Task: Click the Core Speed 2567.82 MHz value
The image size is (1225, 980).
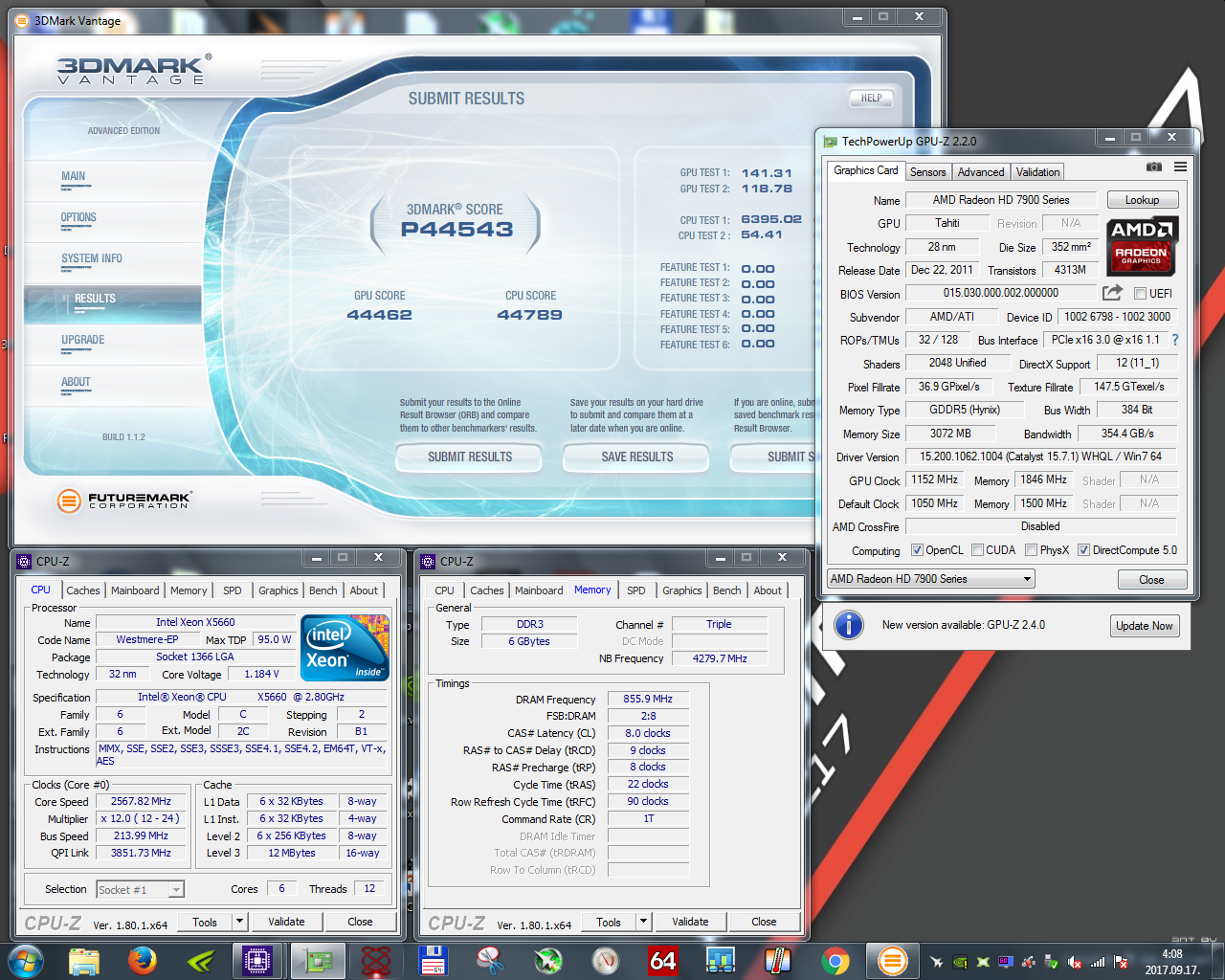Action: pyautogui.click(x=141, y=802)
